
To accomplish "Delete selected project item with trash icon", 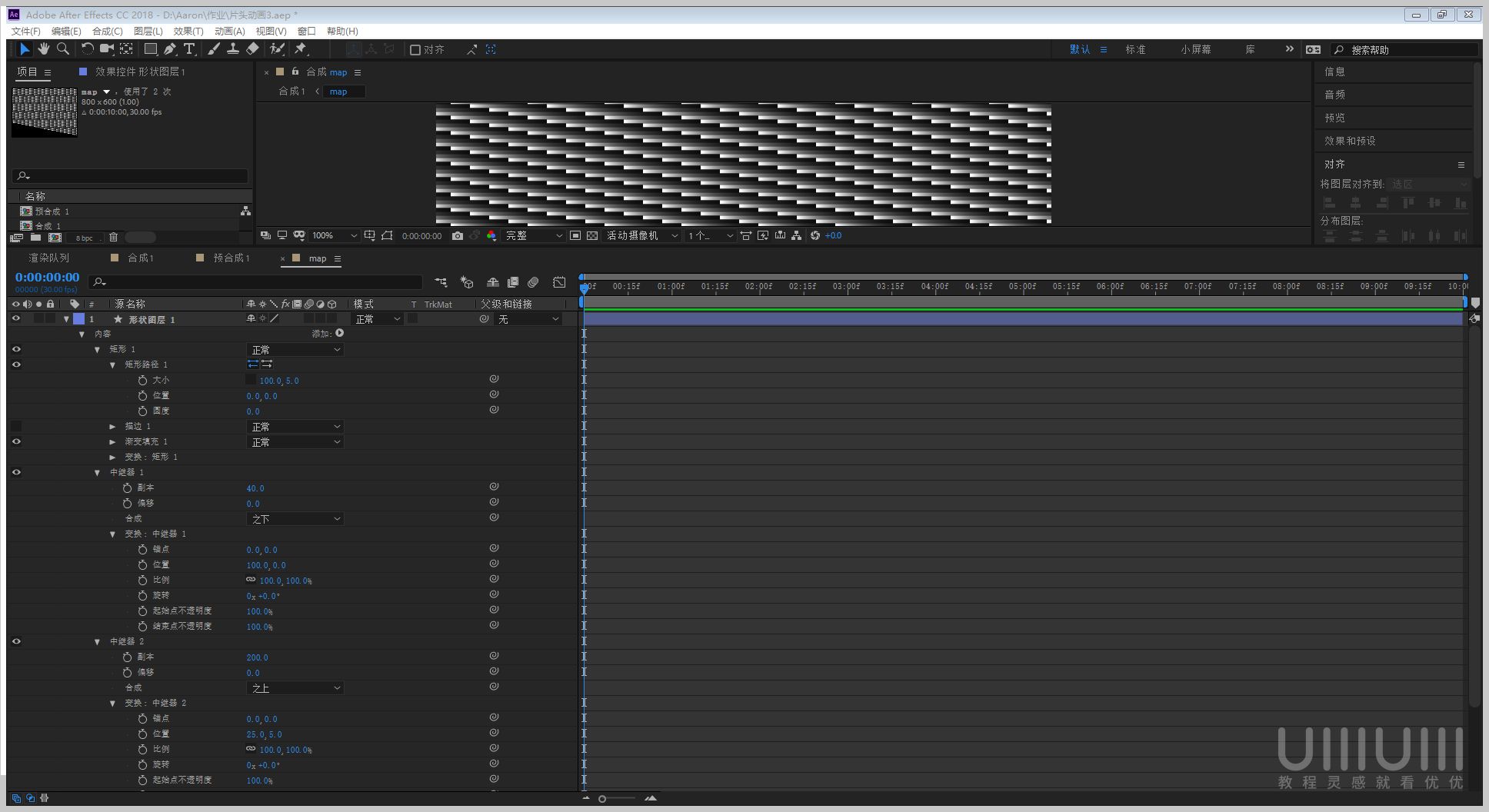I will [x=113, y=238].
